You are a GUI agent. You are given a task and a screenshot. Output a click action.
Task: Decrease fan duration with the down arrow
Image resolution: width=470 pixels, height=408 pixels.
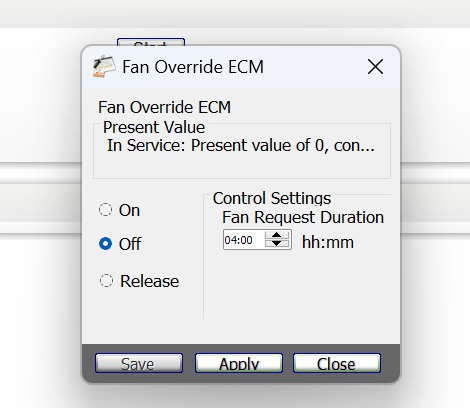point(277,244)
